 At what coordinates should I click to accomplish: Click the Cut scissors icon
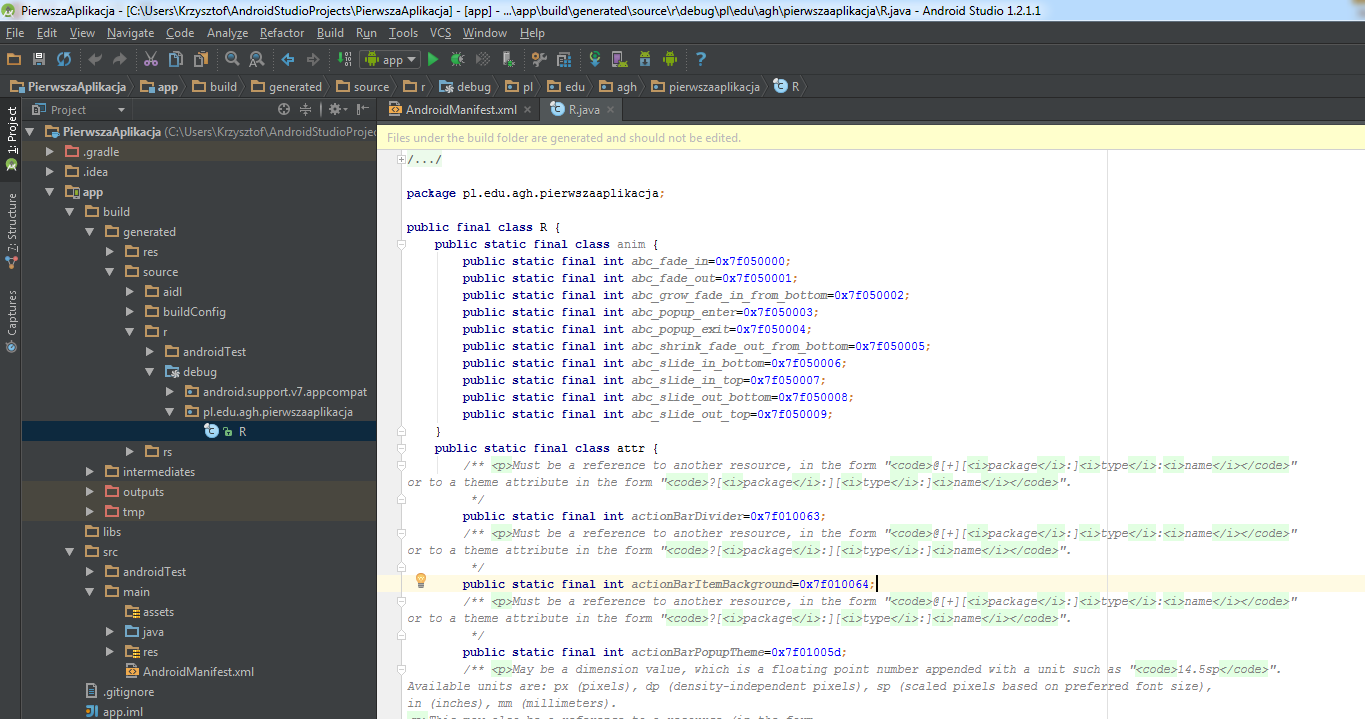151,60
